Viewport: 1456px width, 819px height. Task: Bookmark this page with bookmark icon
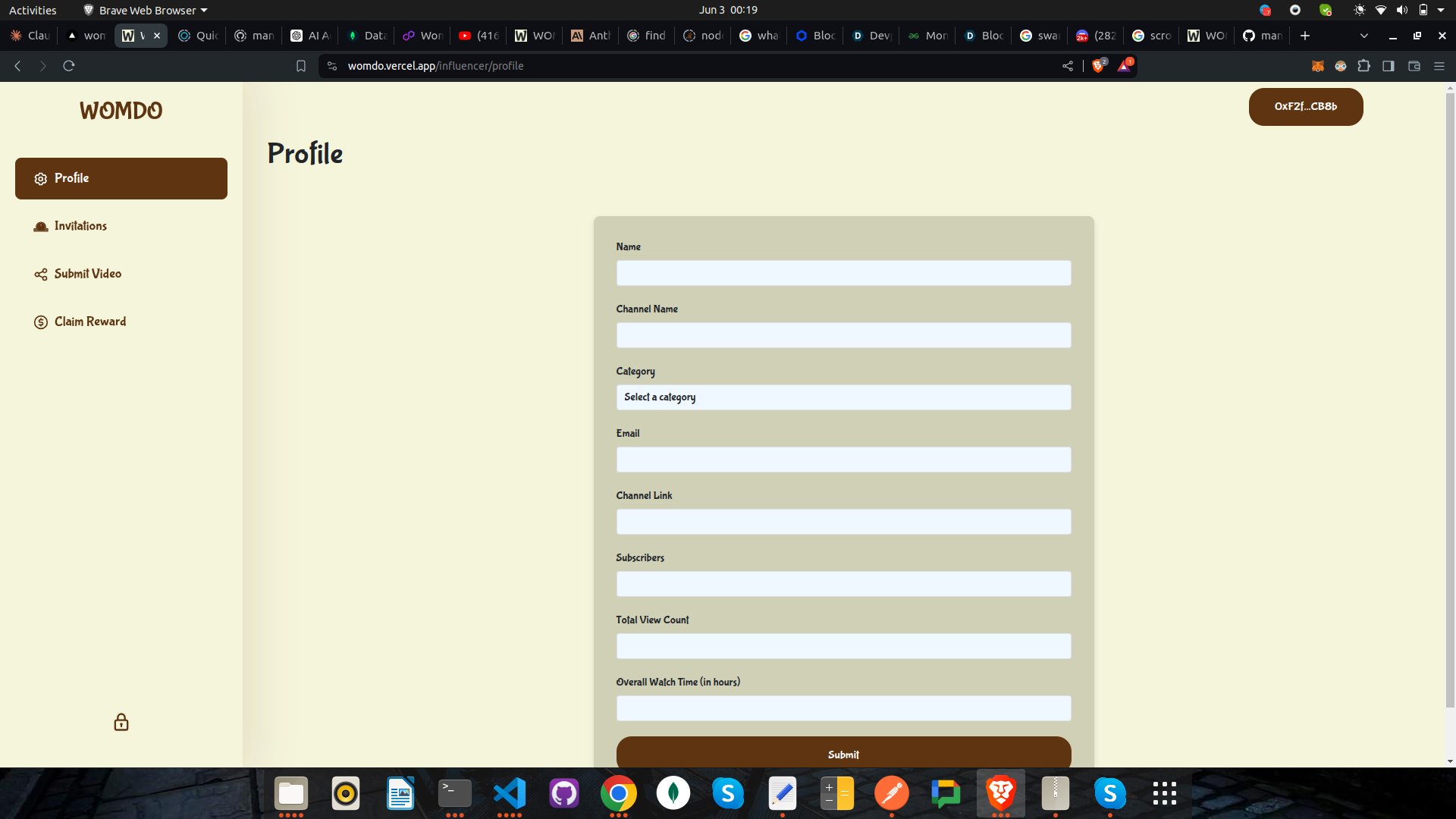301,66
